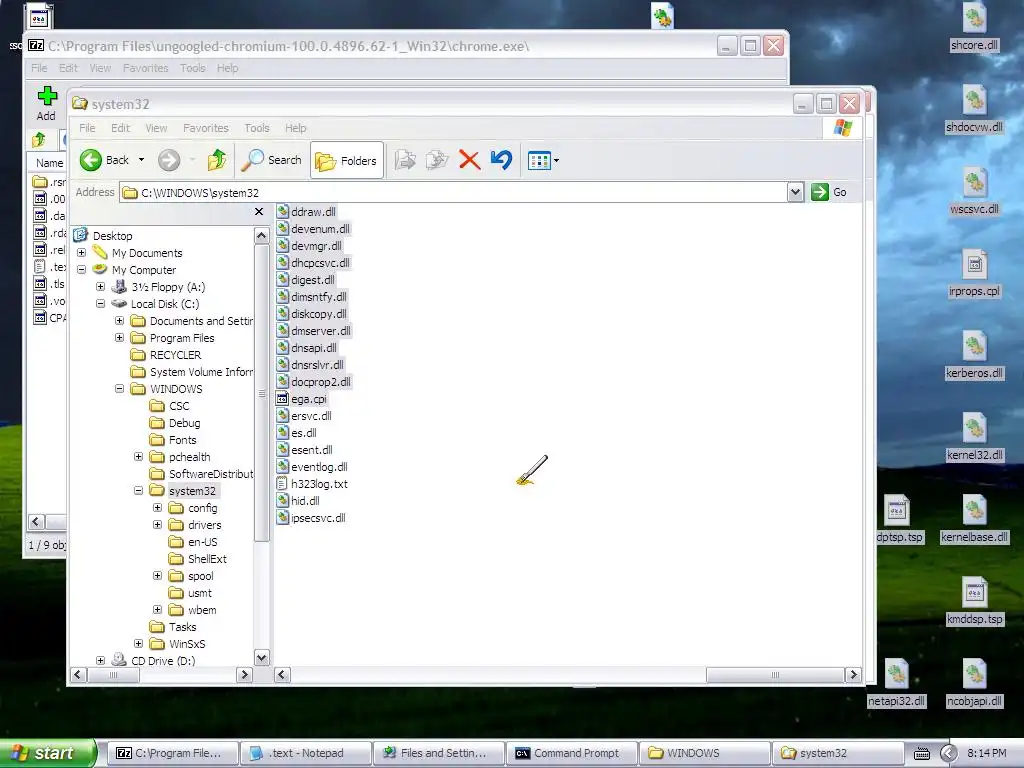Open Back button history dropdown arrow
This screenshot has width=1024, height=768.
(141, 160)
